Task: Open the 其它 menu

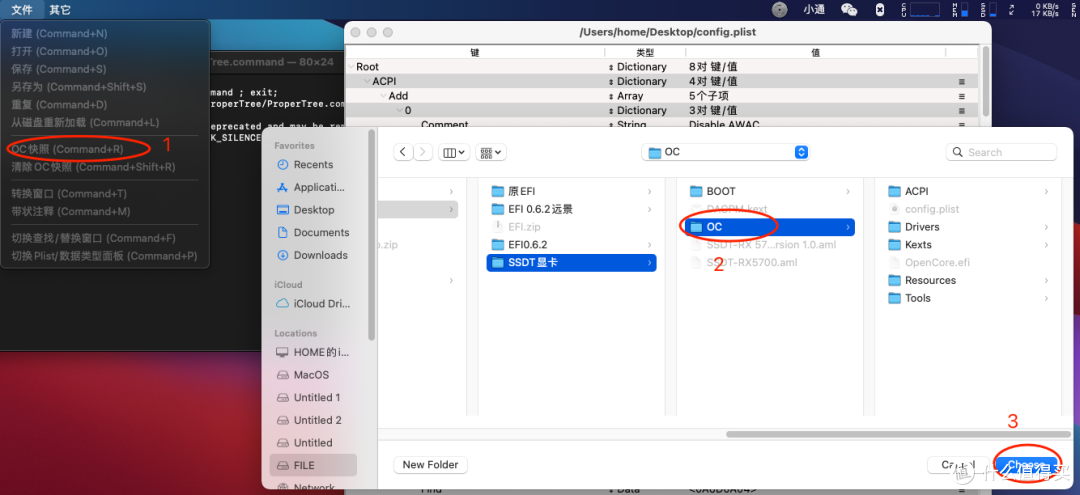Action: pos(60,10)
